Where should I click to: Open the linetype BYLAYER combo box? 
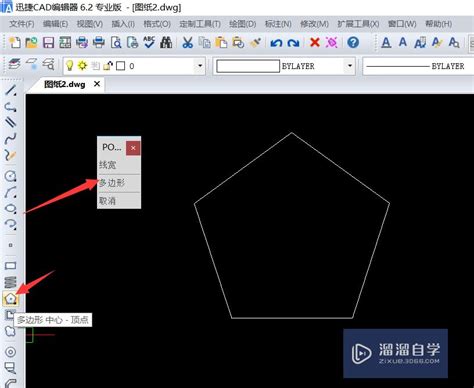tap(418, 66)
